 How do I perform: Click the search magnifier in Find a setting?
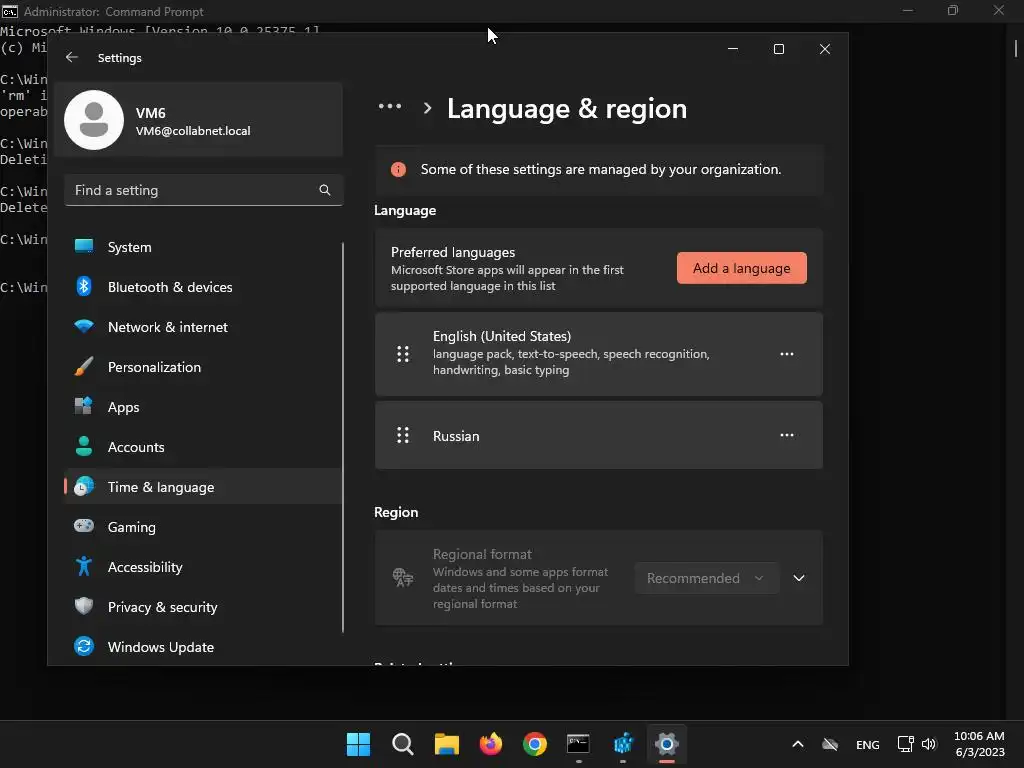325,190
